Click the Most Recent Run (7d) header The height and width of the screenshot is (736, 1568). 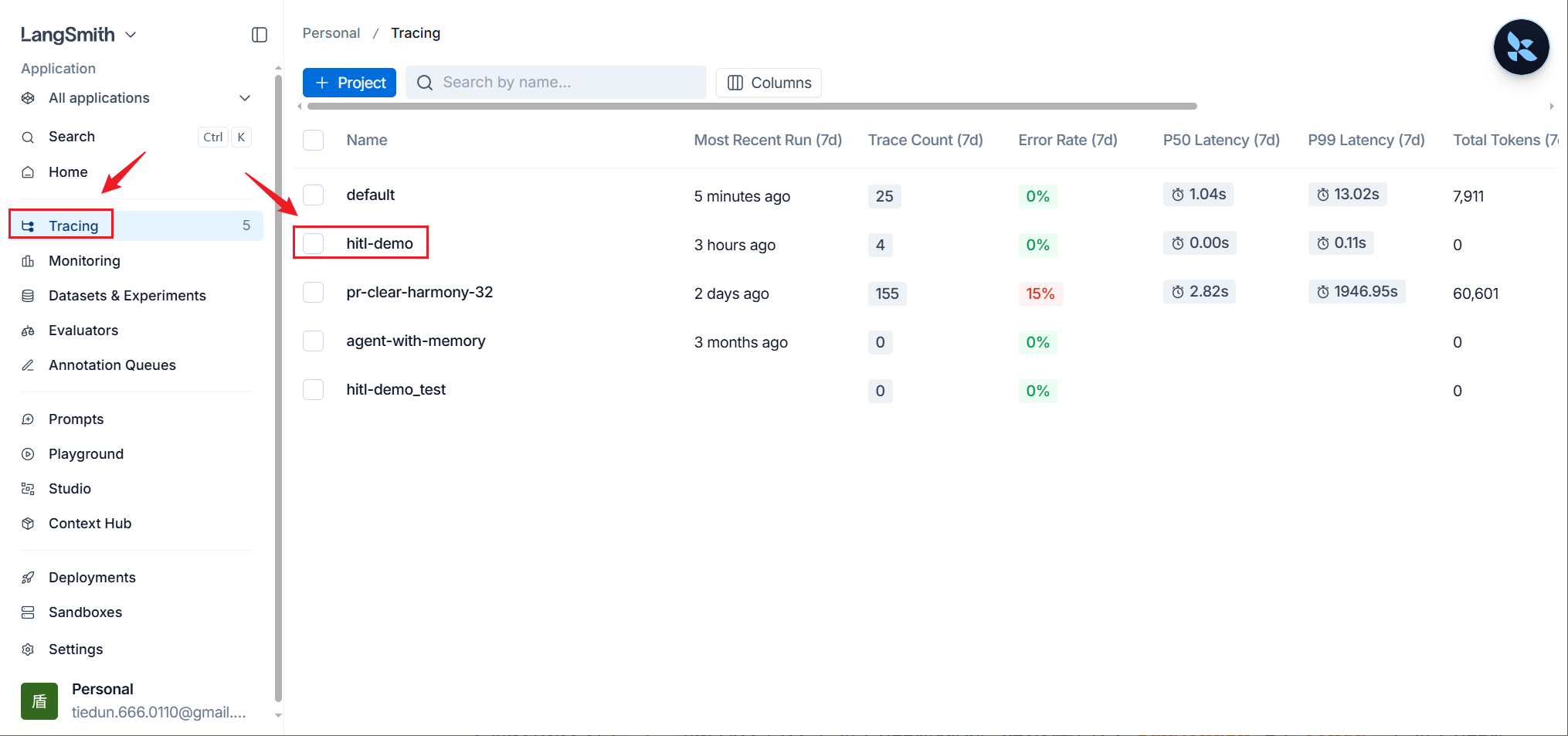768,141
